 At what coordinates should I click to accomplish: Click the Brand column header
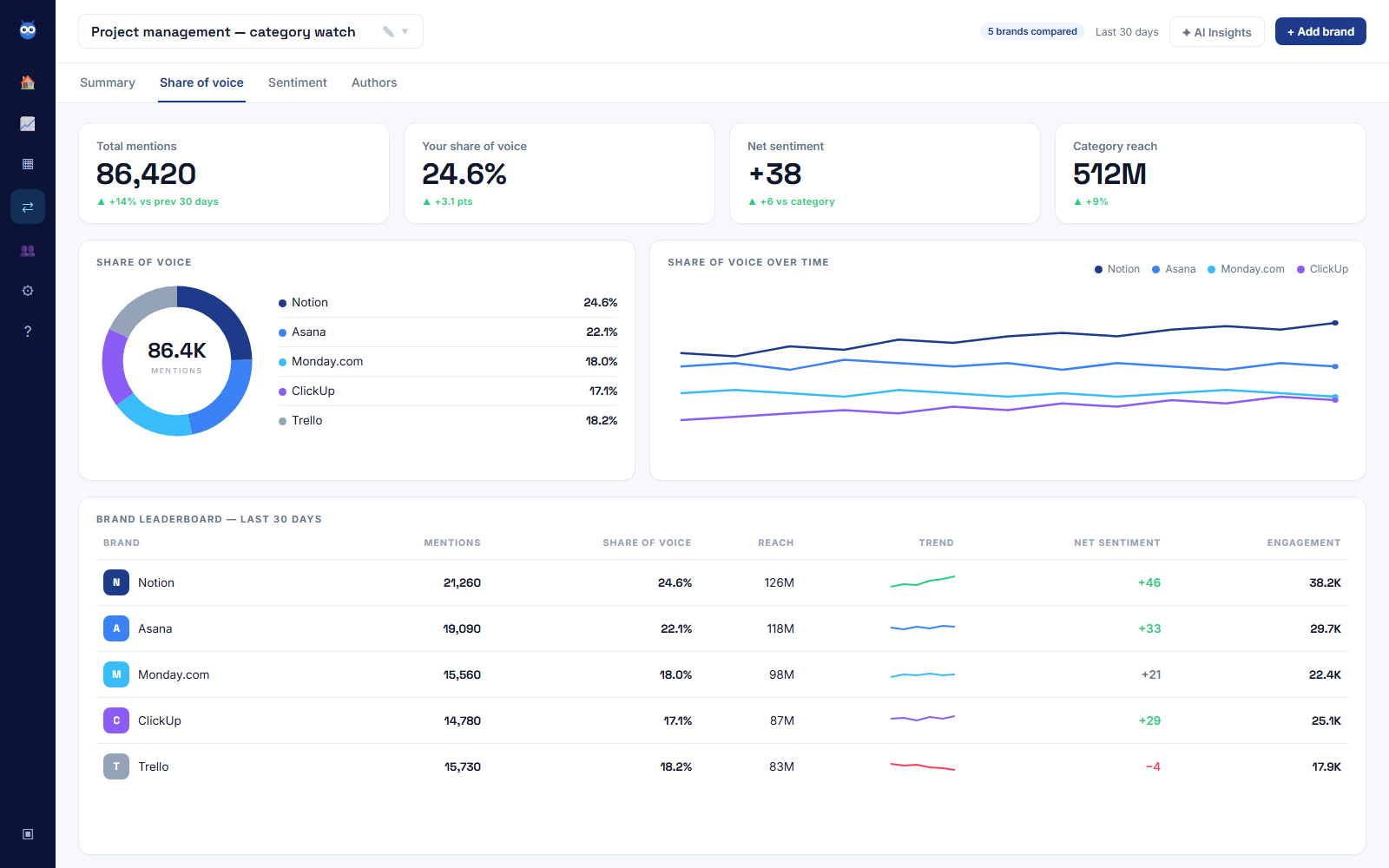tap(122, 542)
